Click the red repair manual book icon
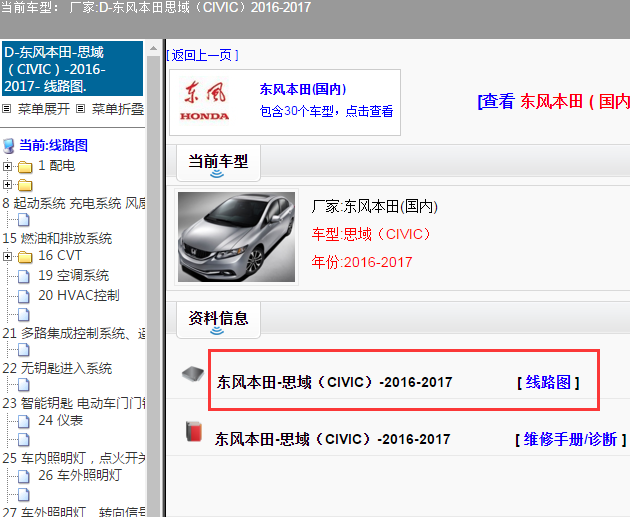The height and width of the screenshot is (517, 630). (x=194, y=432)
